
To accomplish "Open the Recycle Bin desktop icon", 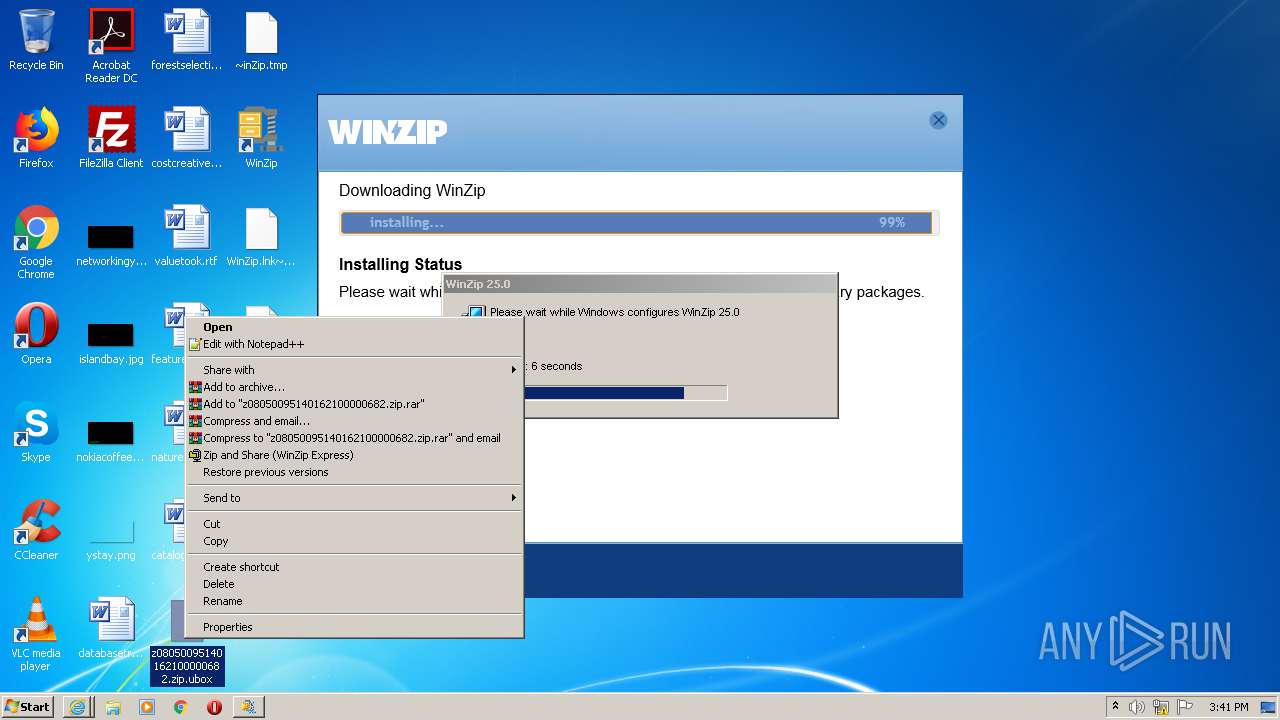I will tap(36, 40).
